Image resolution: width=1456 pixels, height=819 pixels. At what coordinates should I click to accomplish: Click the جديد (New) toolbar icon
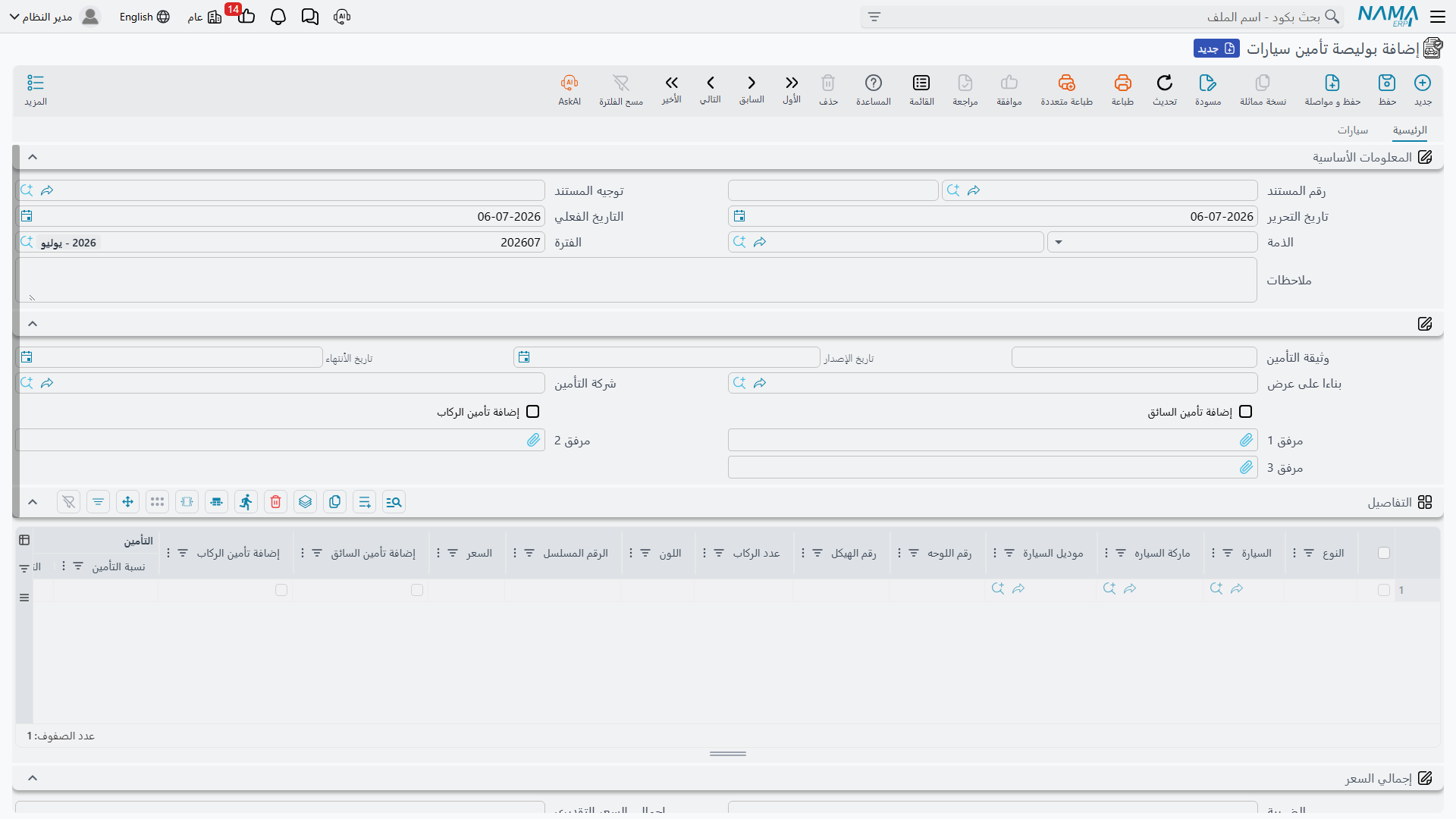1423,89
